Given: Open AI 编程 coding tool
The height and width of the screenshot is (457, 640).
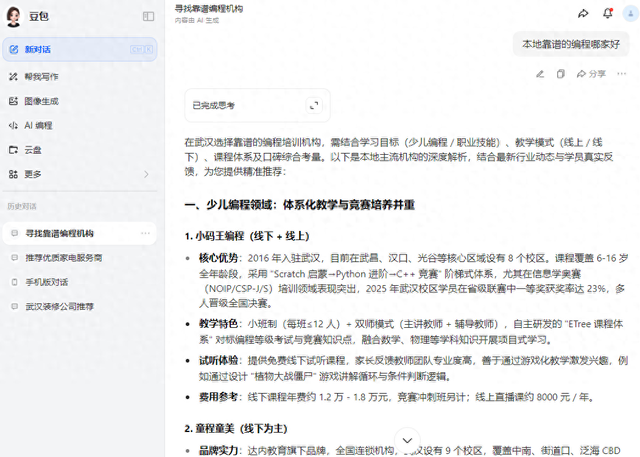Looking at the screenshot, I should point(80,125).
